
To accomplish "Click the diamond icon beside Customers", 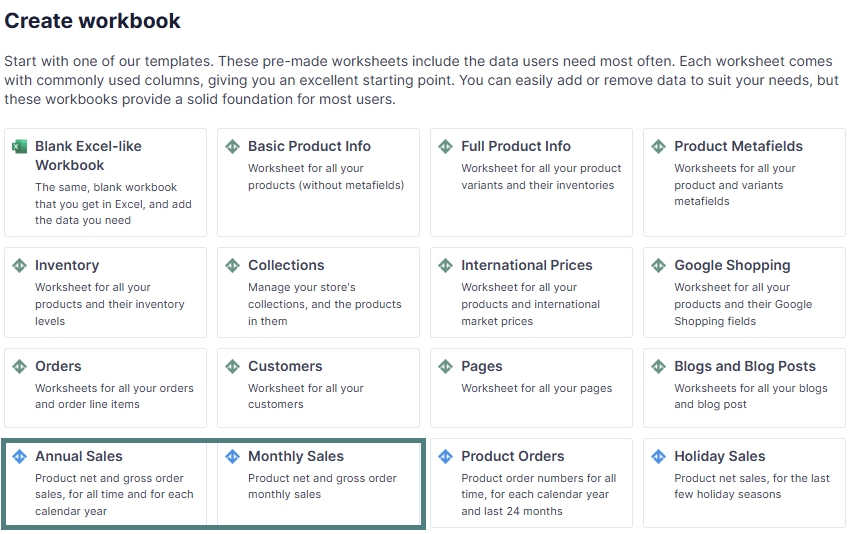I will pos(233,366).
